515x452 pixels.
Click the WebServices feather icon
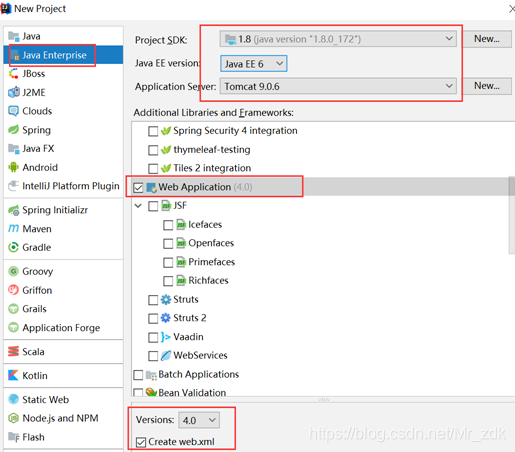coord(166,356)
